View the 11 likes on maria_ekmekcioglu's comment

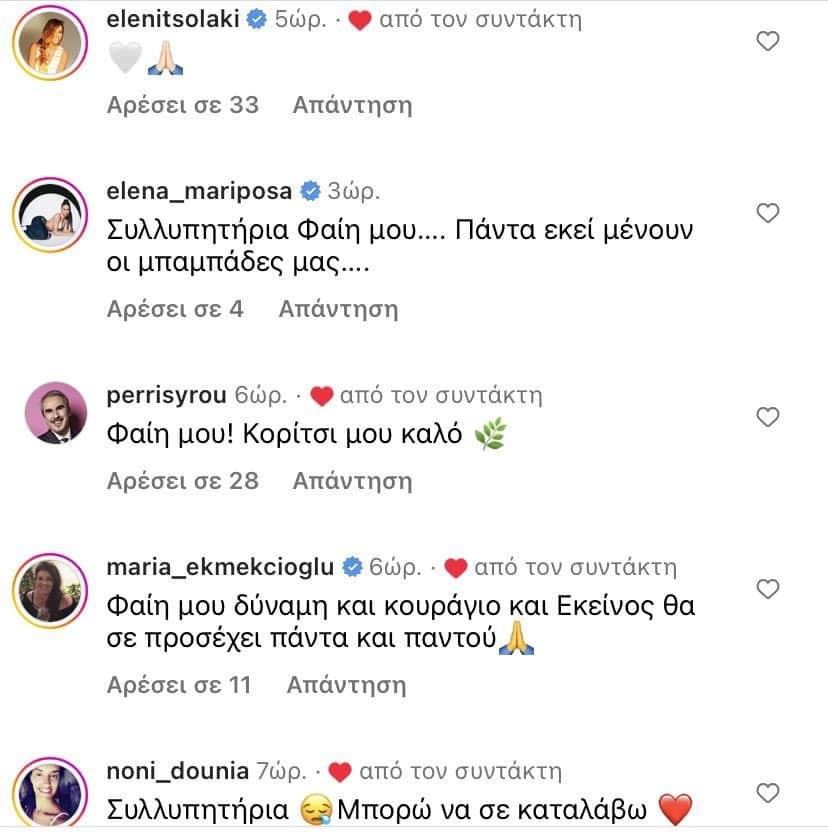coord(178,685)
